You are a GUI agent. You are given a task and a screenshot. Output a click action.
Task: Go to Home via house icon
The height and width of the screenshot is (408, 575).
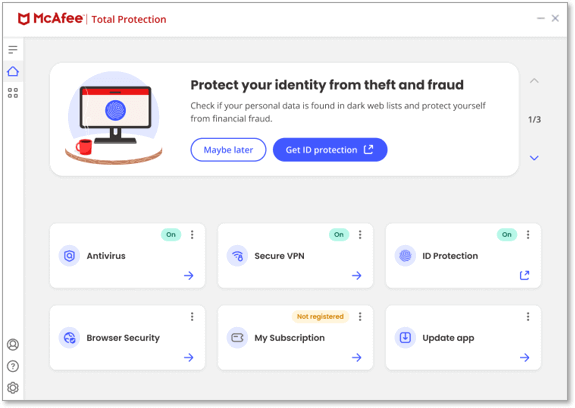pyautogui.click(x=13, y=71)
